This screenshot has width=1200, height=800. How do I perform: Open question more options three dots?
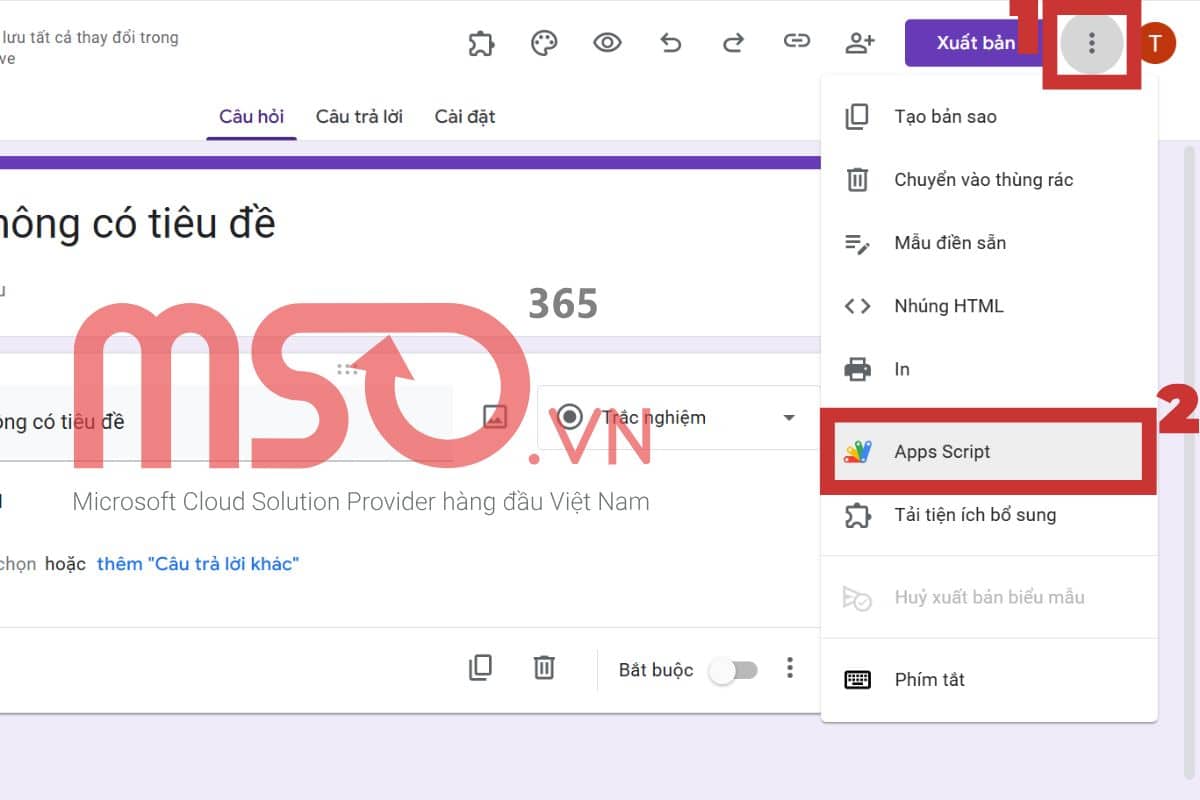click(x=790, y=668)
